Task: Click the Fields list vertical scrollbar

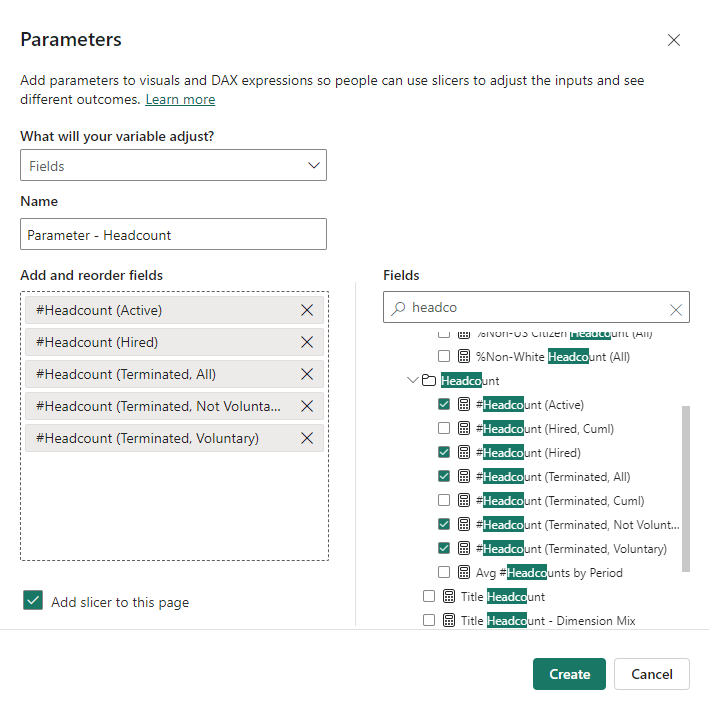Action: [685, 488]
